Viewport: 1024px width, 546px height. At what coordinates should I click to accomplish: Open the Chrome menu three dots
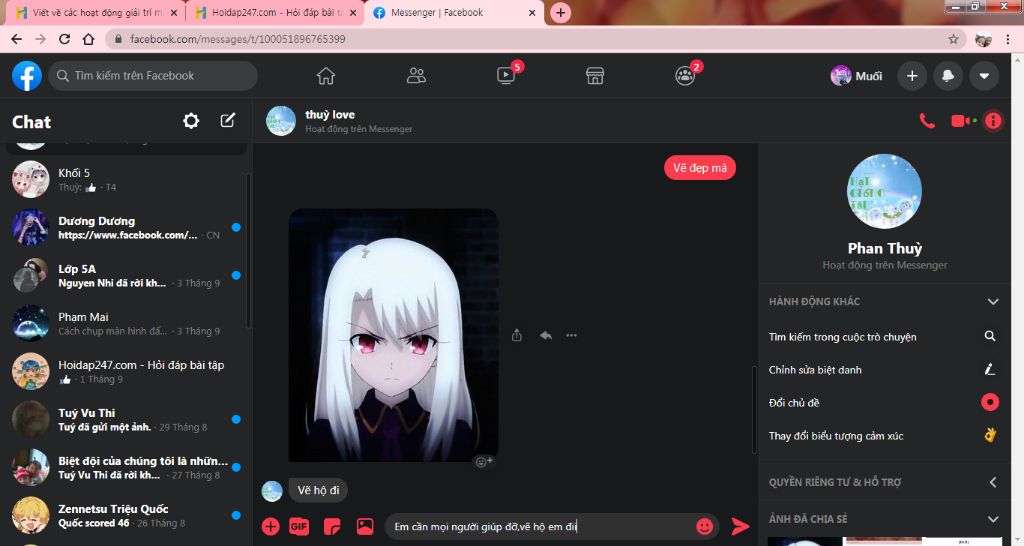[1008, 39]
